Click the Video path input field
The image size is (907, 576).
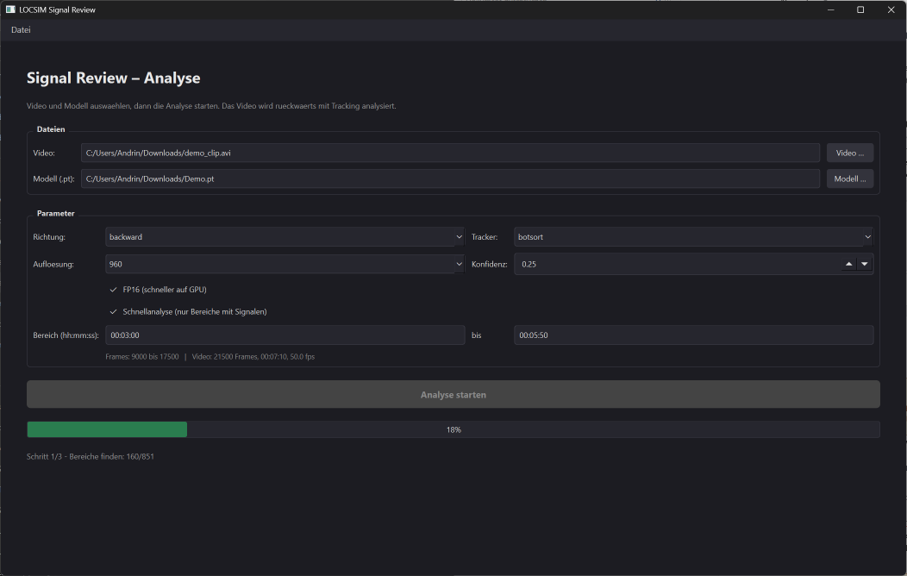click(x=450, y=153)
